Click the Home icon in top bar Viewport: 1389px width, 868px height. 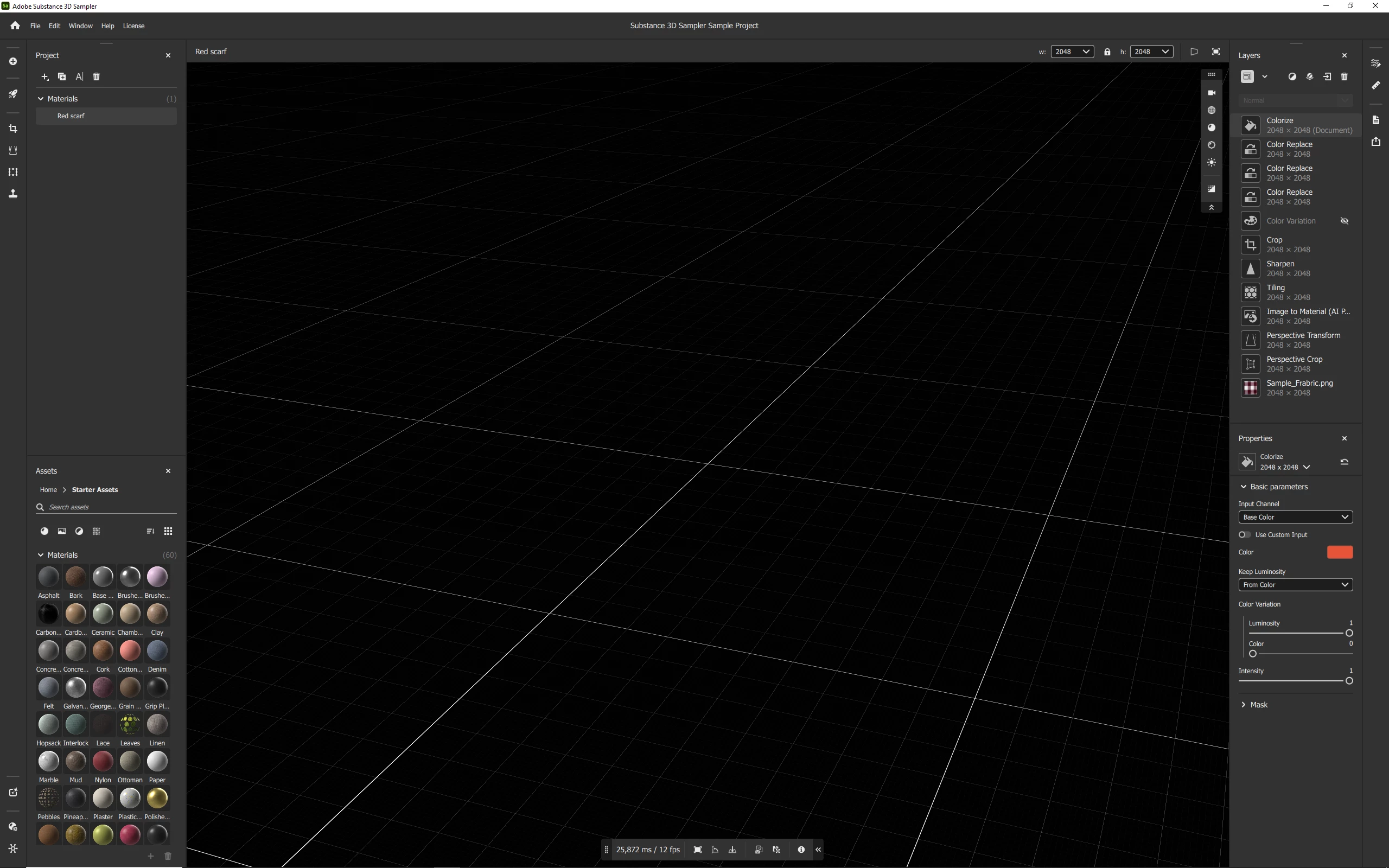[x=15, y=26]
